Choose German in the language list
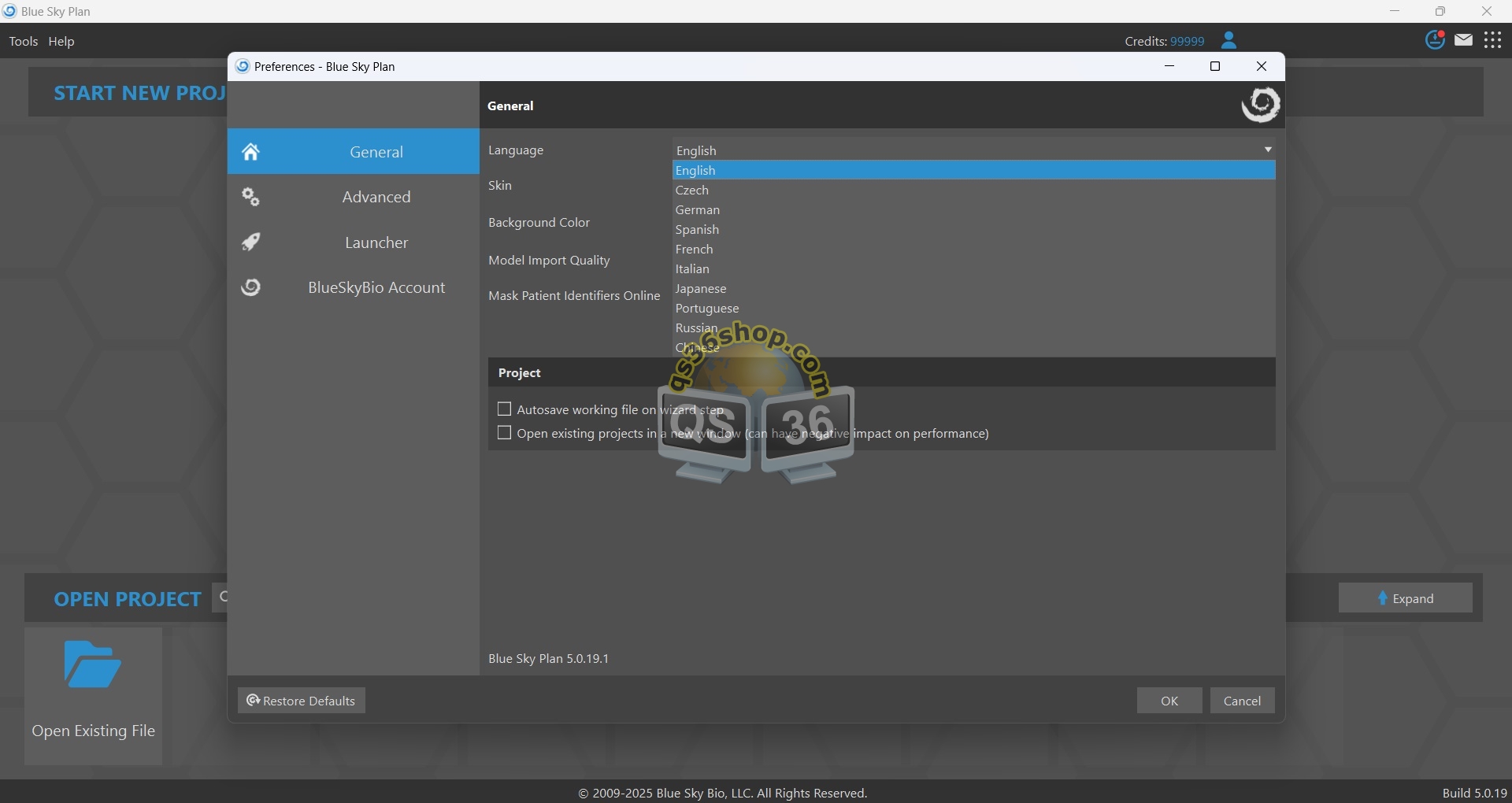Image resolution: width=1512 pixels, height=803 pixels. click(x=973, y=209)
